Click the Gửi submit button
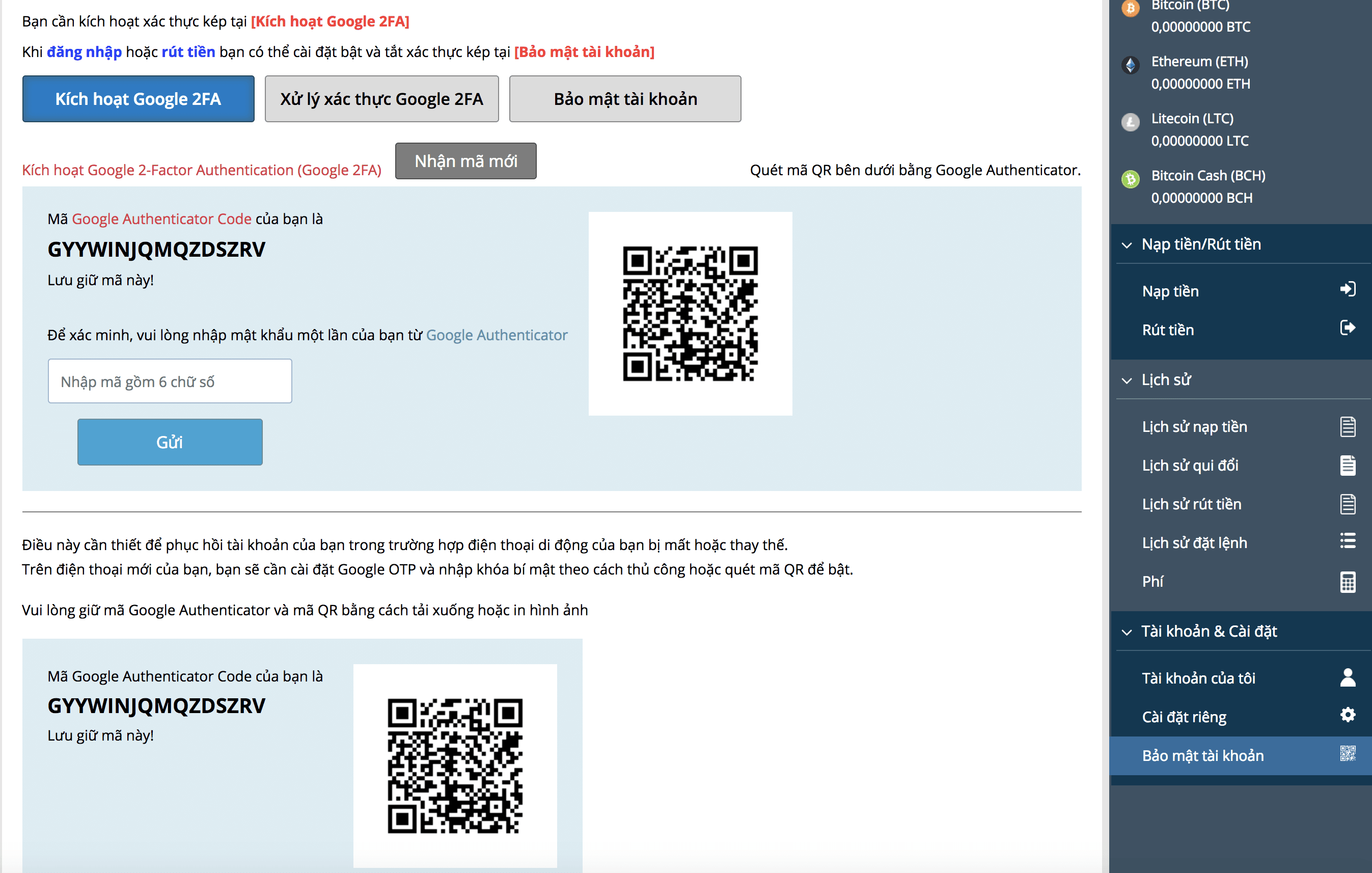 170,442
